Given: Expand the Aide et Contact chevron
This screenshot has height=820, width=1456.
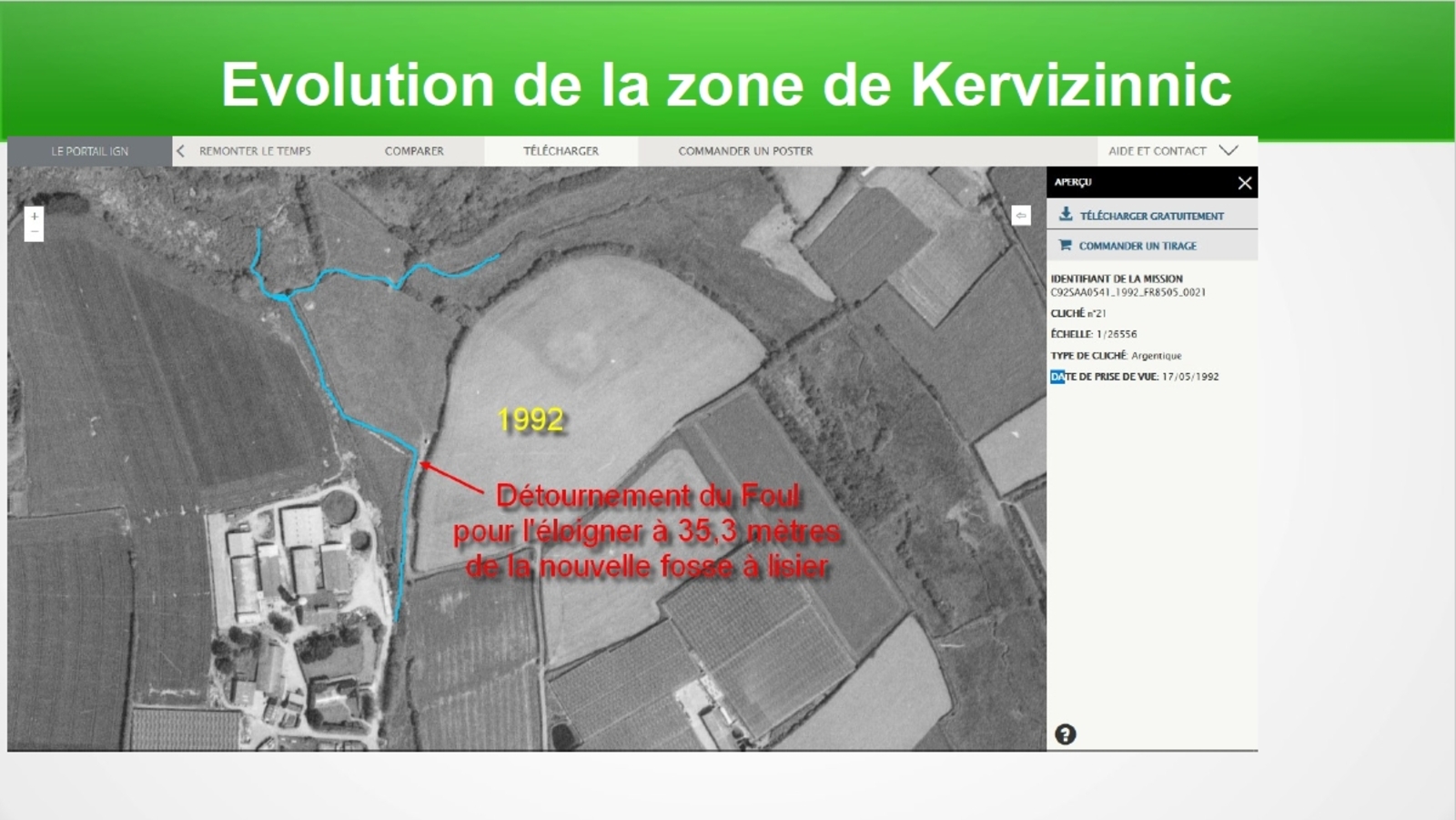Looking at the screenshot, I should 1228,151.
